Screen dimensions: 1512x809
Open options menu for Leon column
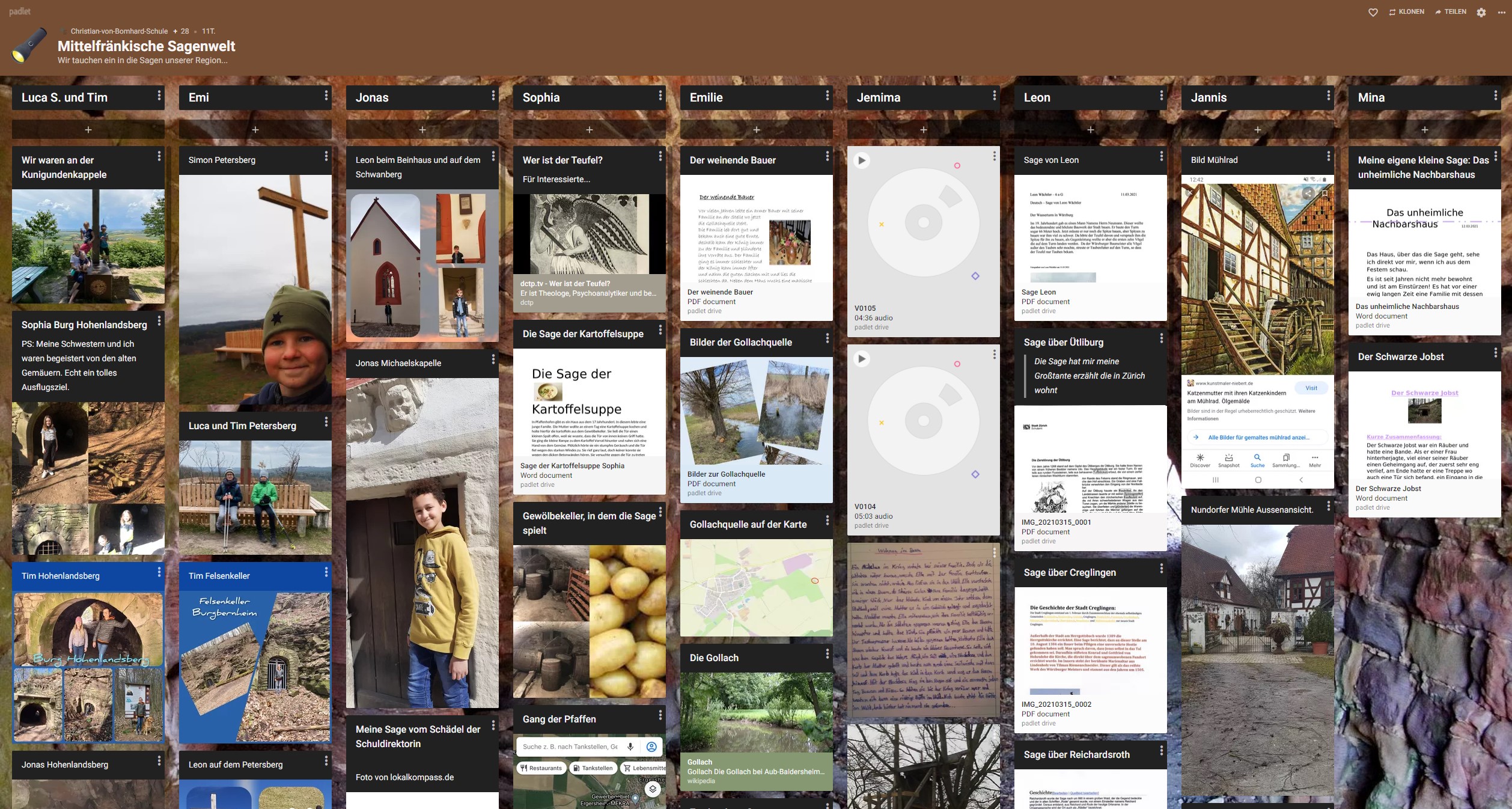coord(1161,96)
